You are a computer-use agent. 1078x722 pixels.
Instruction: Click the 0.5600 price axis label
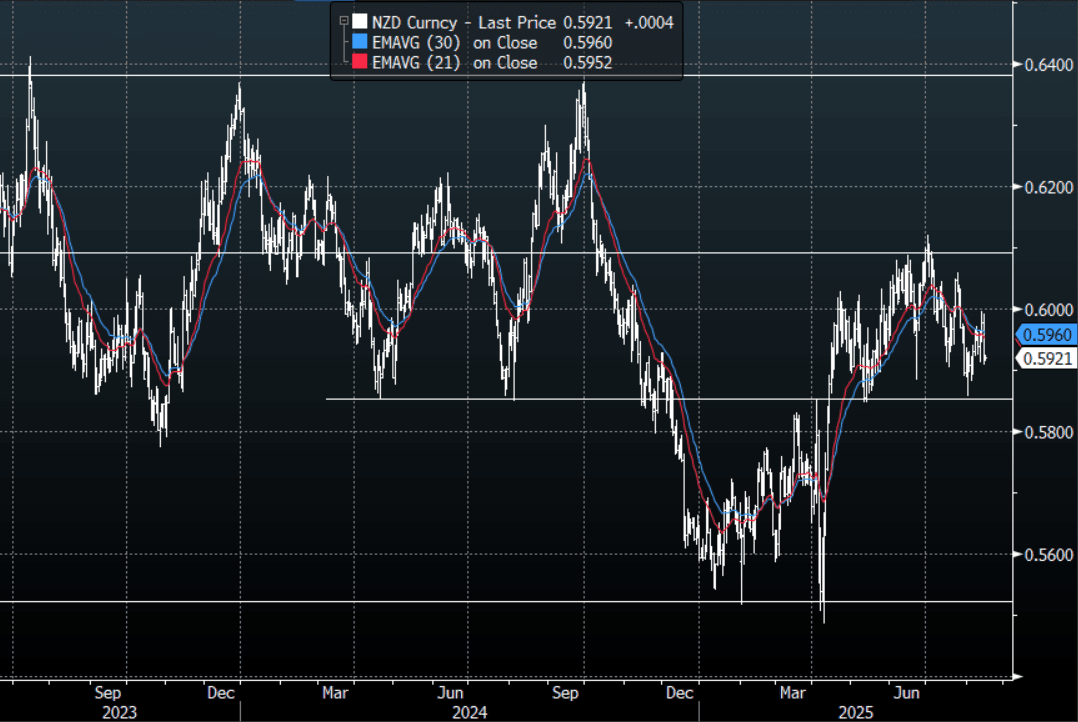pos(1042,554)
